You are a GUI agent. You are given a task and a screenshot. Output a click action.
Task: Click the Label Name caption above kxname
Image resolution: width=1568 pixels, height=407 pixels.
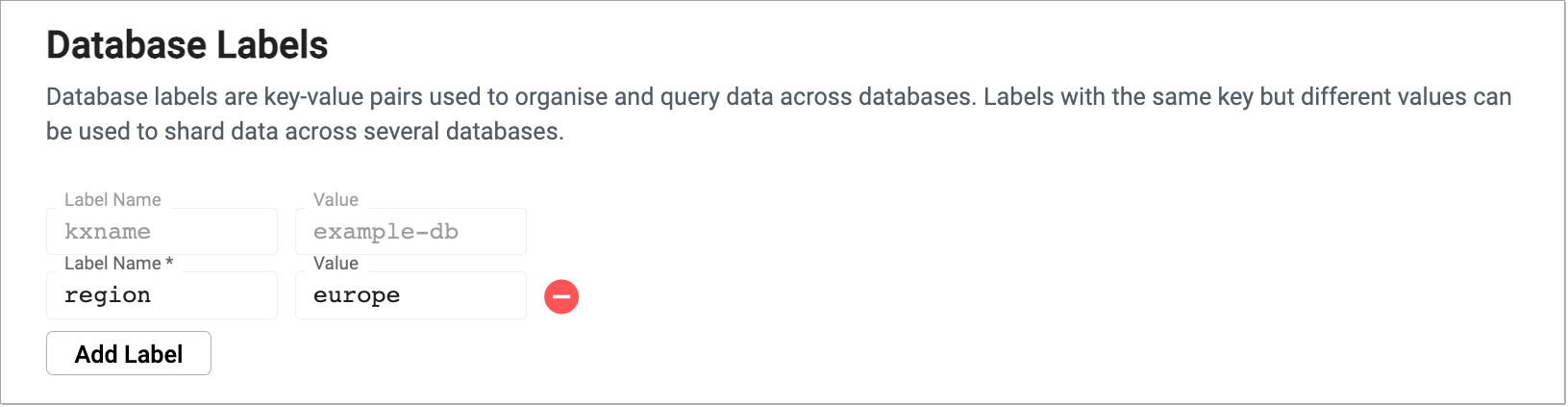point(112,200)
